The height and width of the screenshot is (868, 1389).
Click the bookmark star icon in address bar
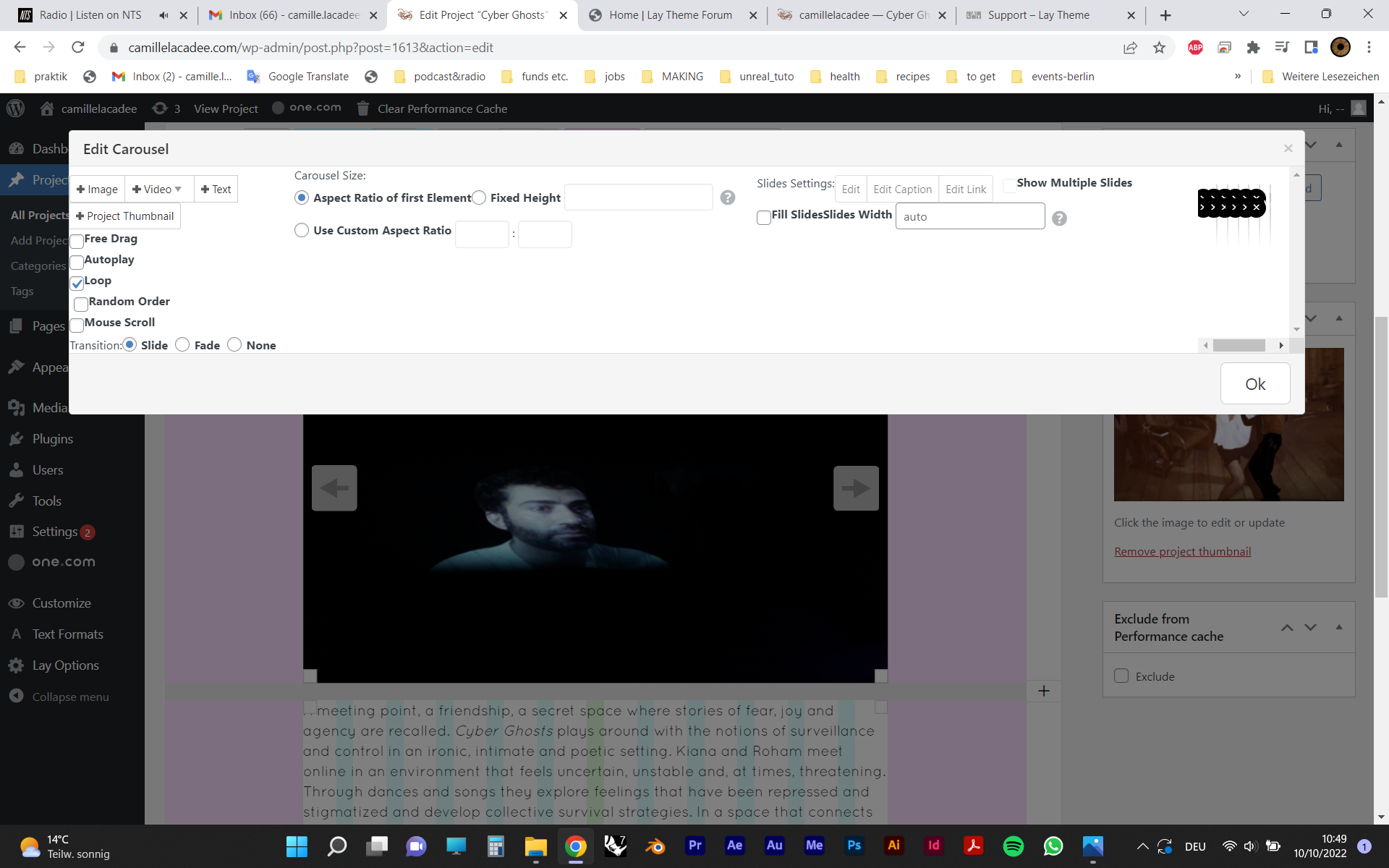[1160, 48]
